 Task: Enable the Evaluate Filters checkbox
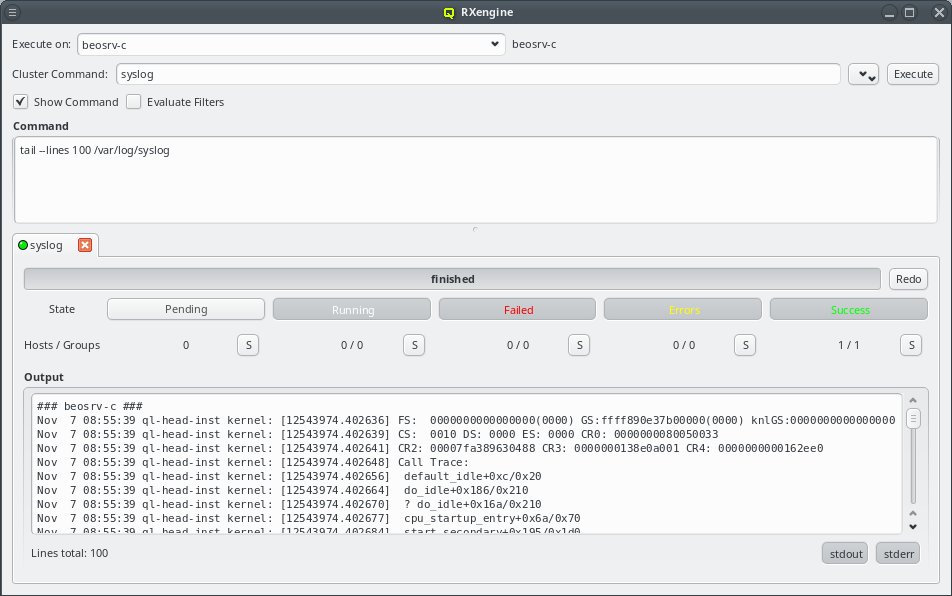pyautogui.click(x=134, y=102)
